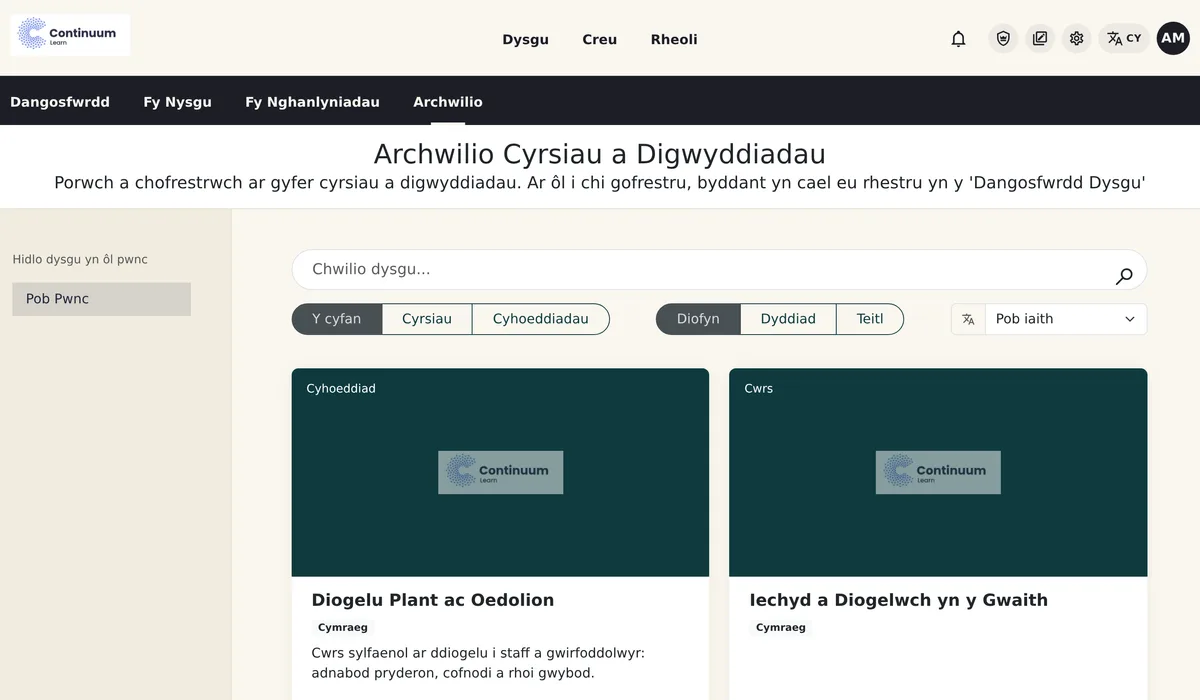Screen dimensions: 1200x700
Task: Expand the Pob iaith language dropdown
Action: click(x=1066, y=319)
